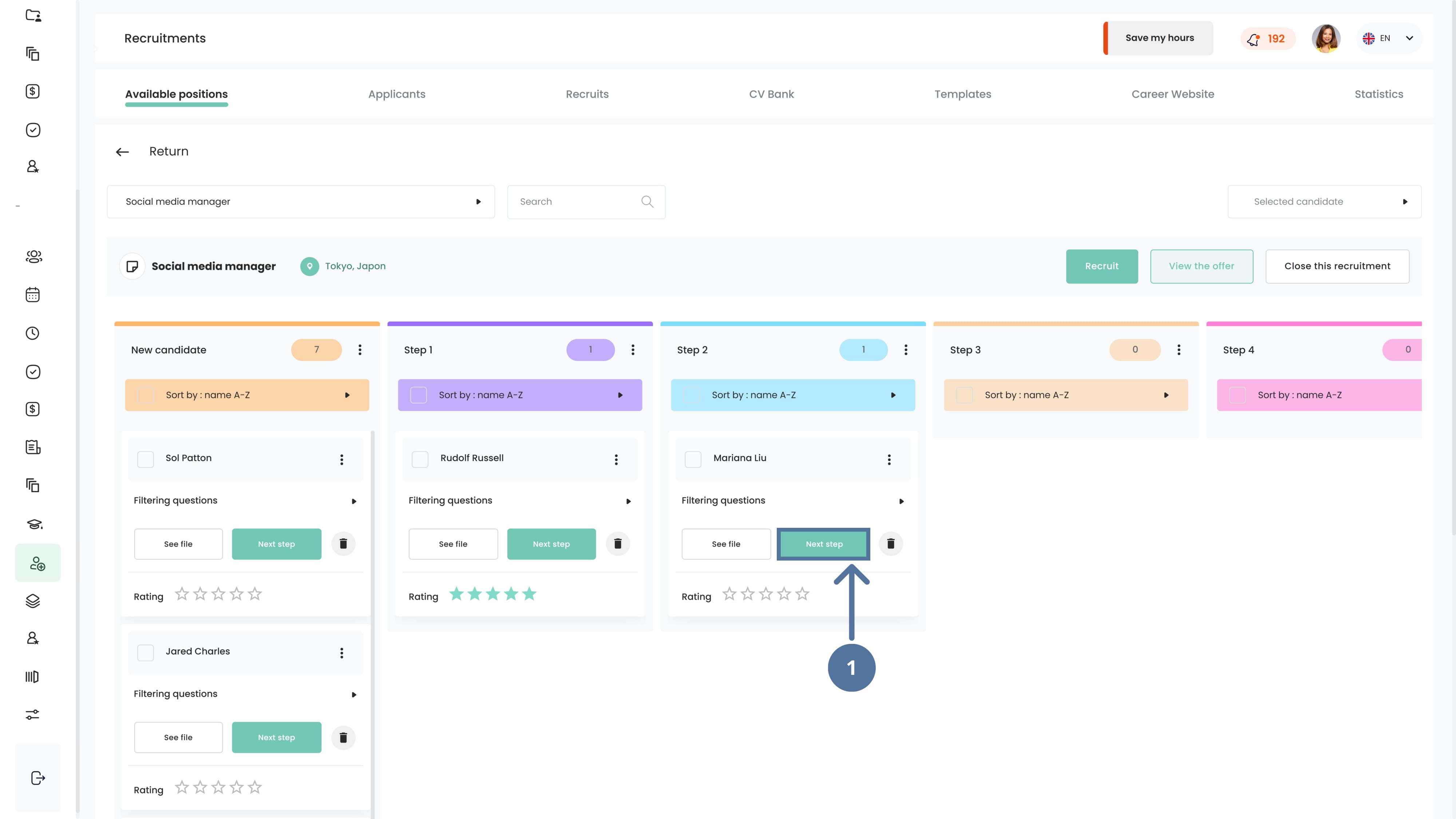This screenshot has height=819, width=1456.
Task: Switch to the Recruits tab
Action: coord(587,94)
